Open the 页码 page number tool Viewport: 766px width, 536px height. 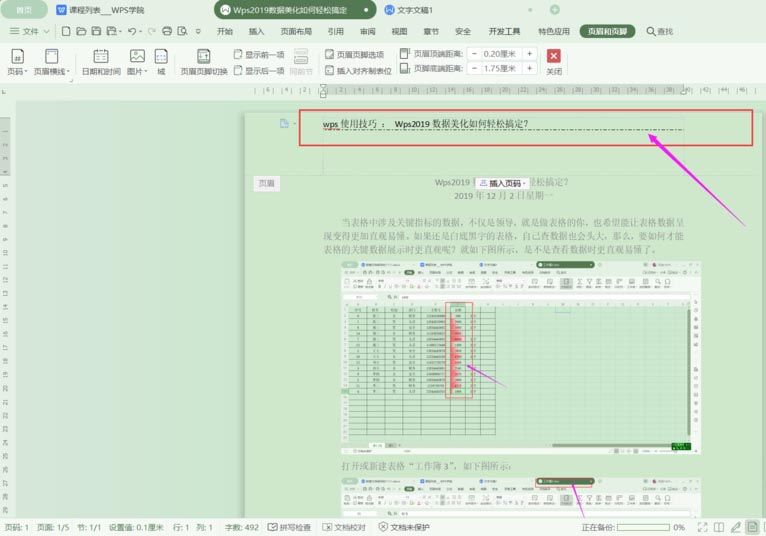(x=17, y=62)
